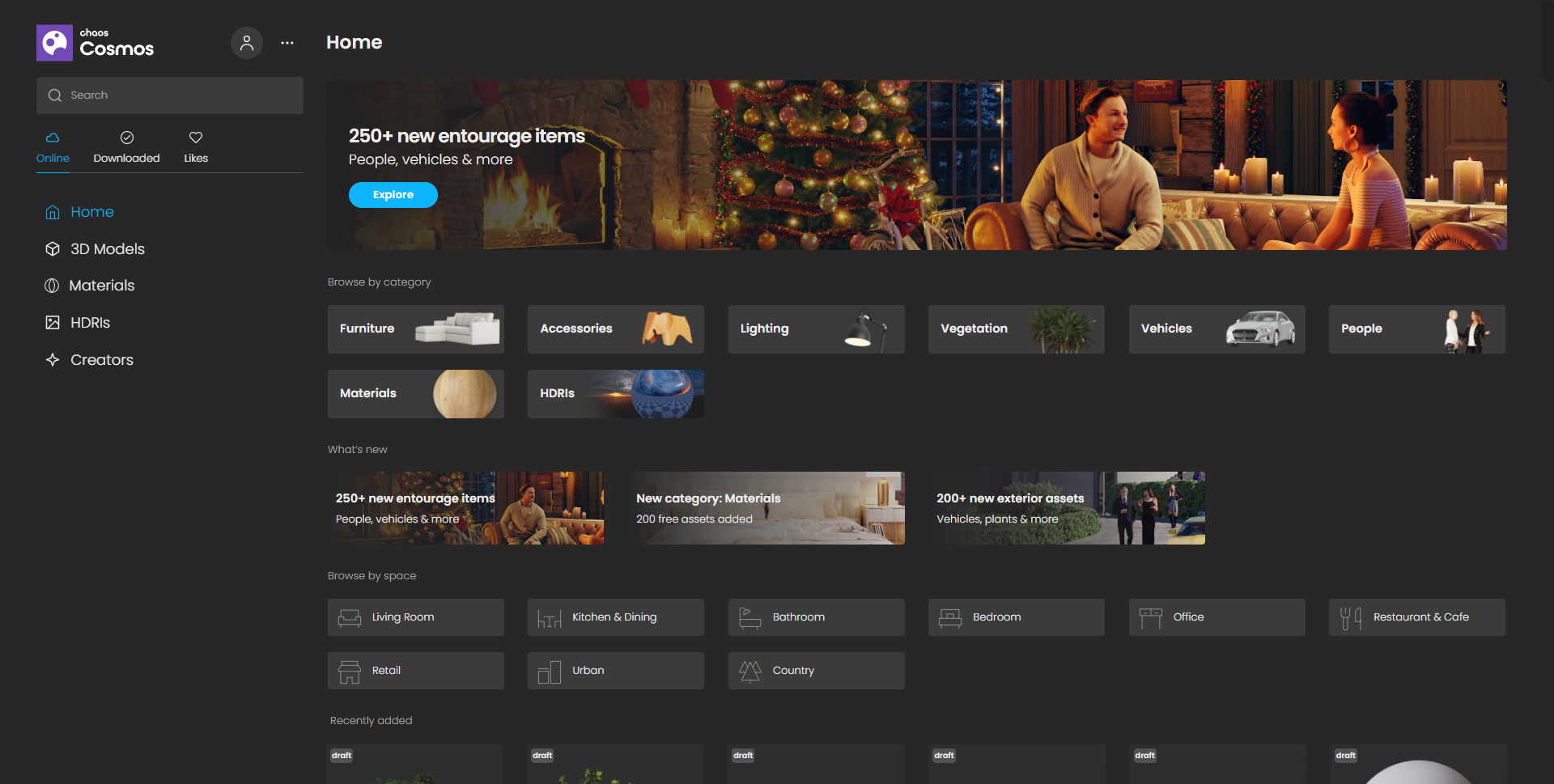The height and width of the screenshot is (784, 1554).
Task: Click inside the Search field
Action: point(170,95)
